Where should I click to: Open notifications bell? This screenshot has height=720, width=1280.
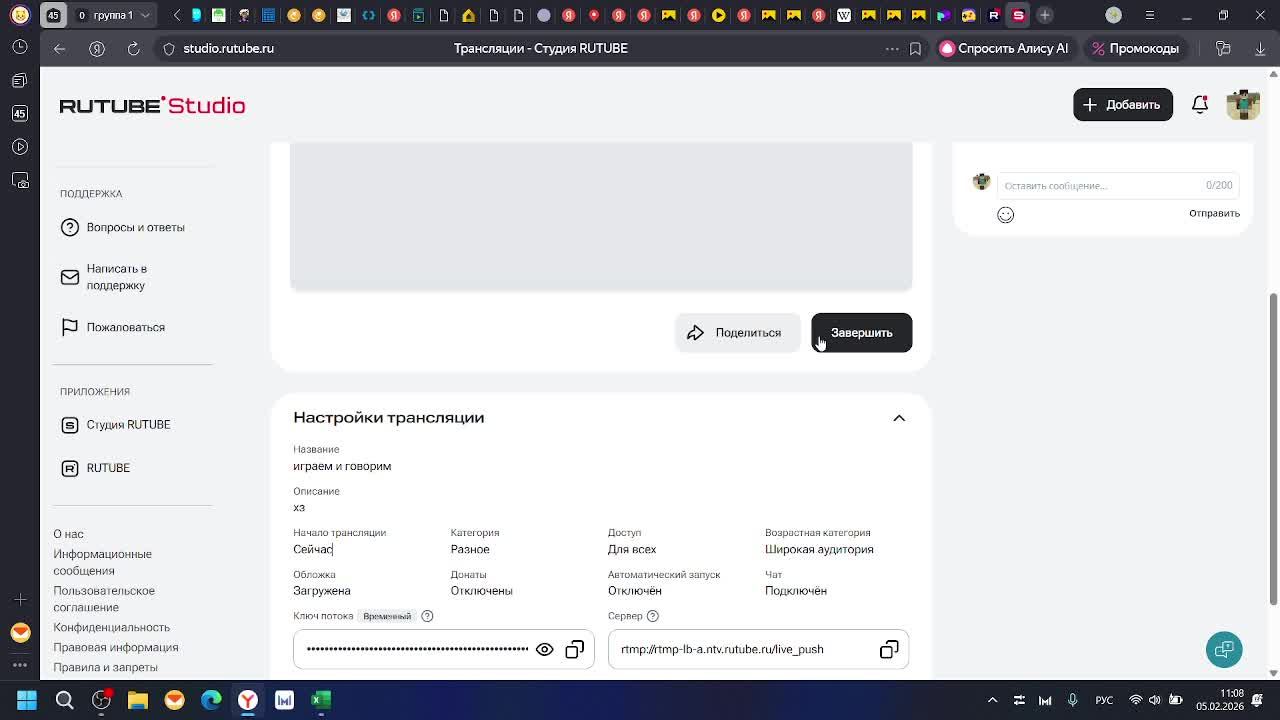[x=1200, y=105]
